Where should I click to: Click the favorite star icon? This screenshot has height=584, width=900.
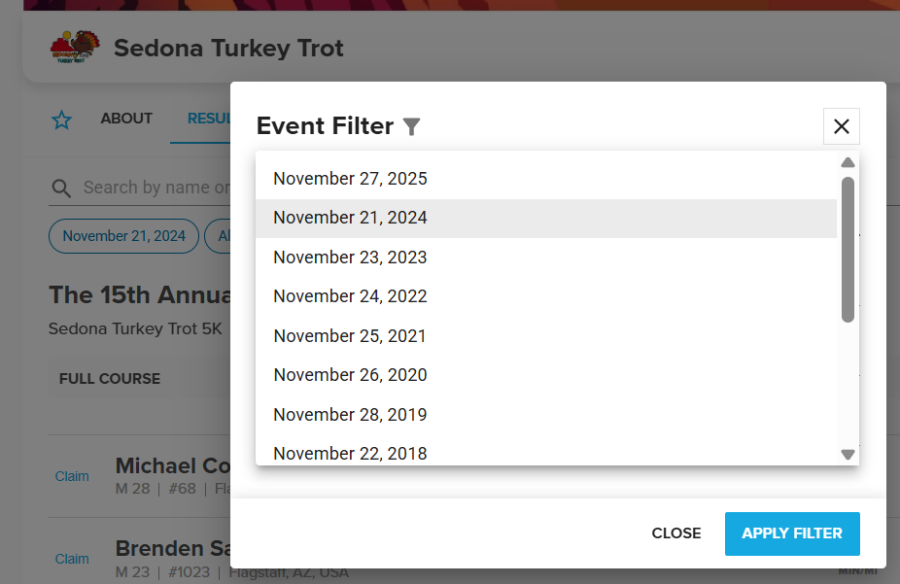[62, 120]
